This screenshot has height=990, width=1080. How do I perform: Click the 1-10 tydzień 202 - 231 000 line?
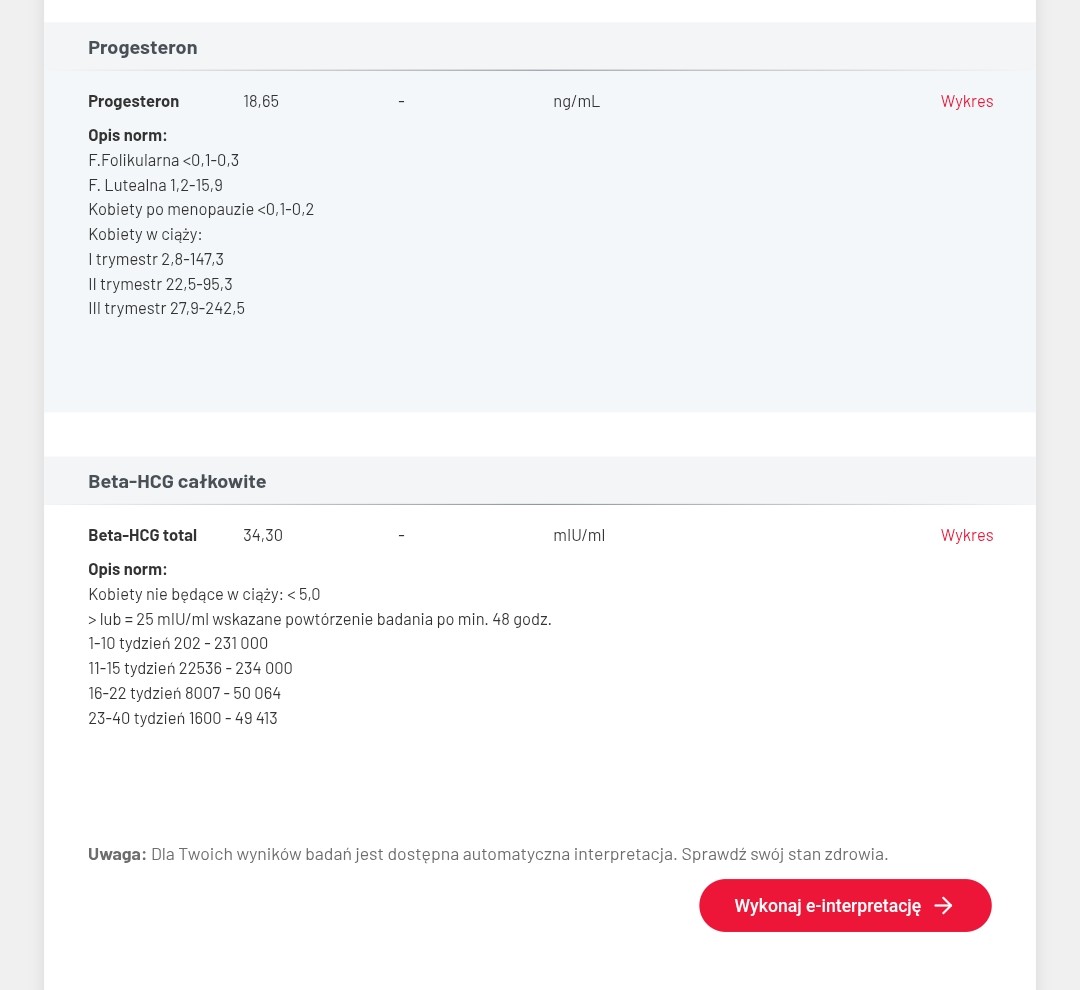178,643
